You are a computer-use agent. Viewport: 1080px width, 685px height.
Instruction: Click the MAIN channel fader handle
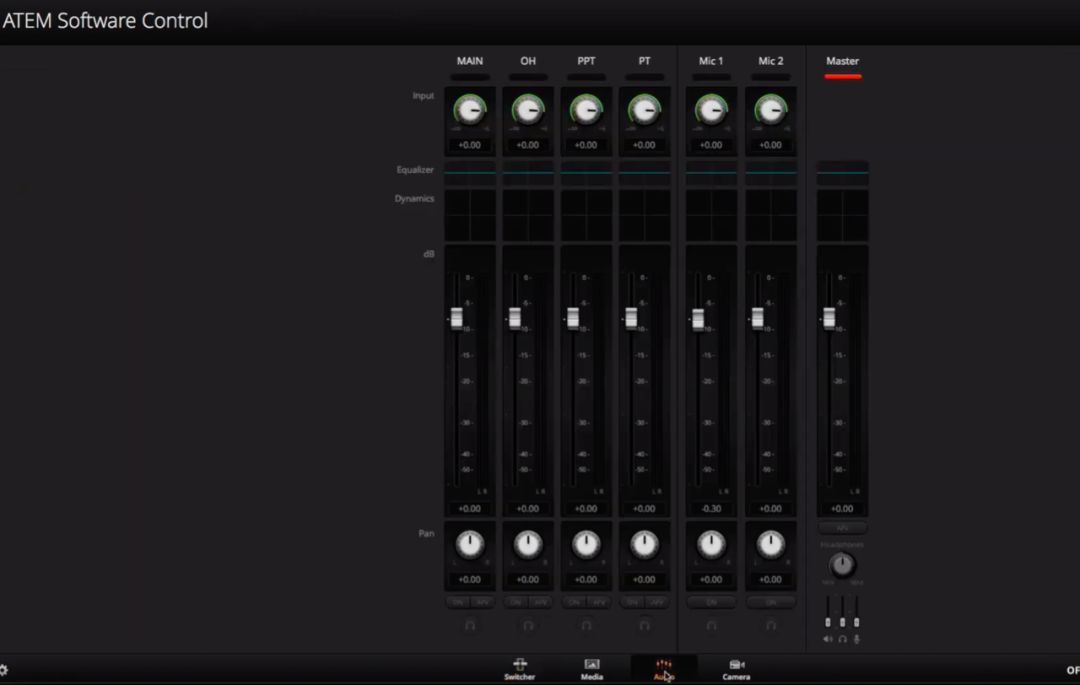point(456,318)
